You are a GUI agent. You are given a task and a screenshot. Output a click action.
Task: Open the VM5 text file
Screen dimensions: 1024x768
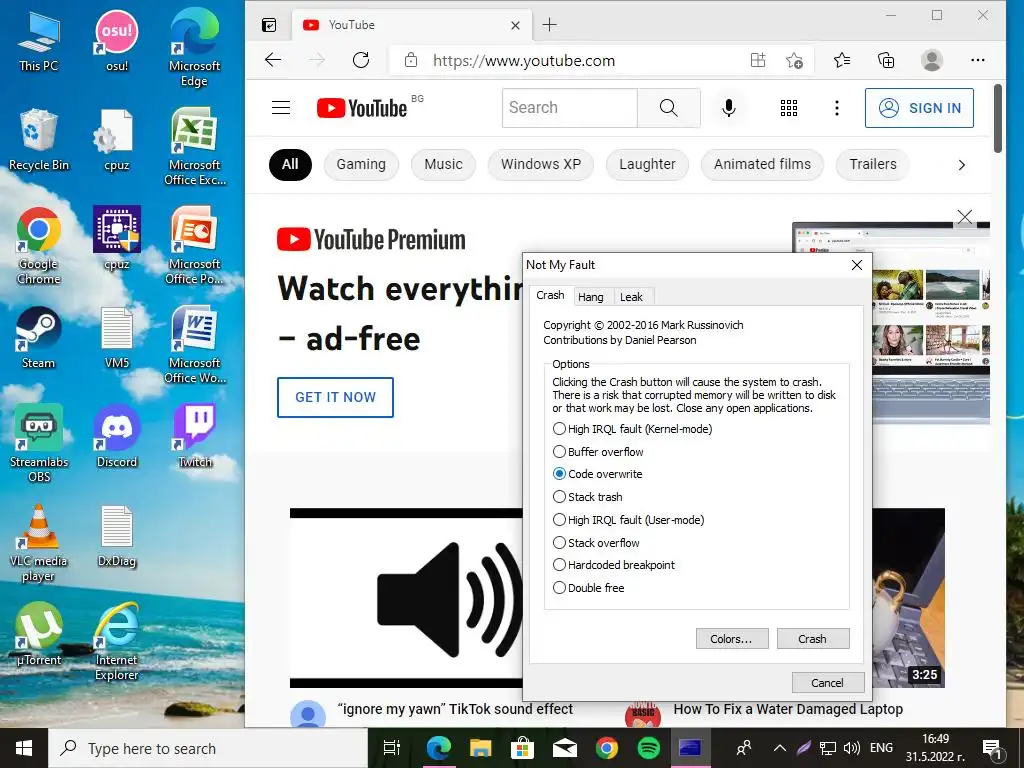tap(117, 338)
